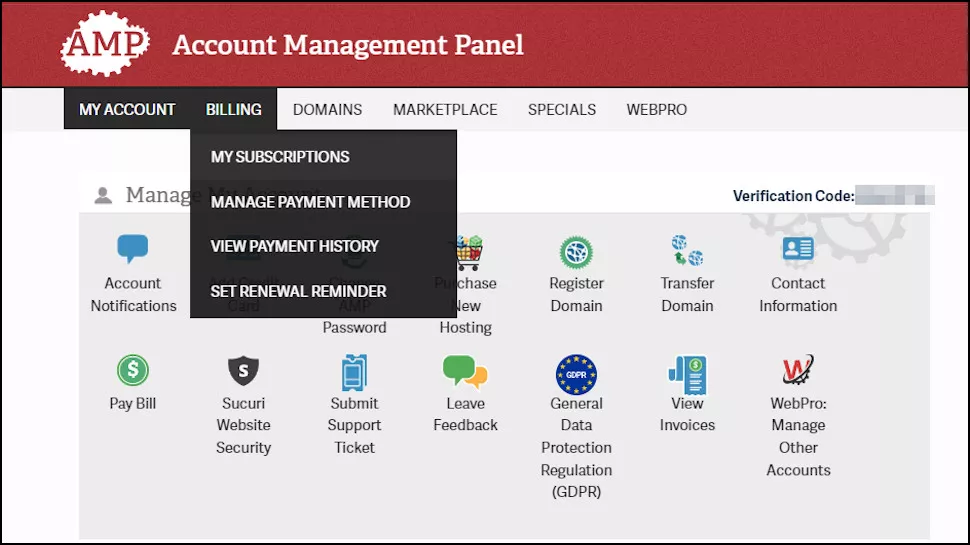
Task: Open the WebPro Manage Other Accounts icon
Action: tap(798, 370)
